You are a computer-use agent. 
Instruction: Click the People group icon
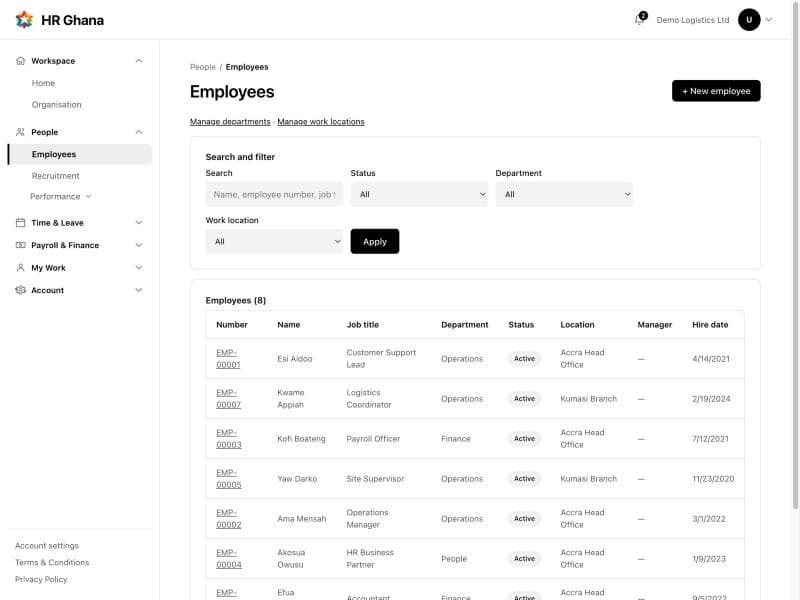point(20,132)
